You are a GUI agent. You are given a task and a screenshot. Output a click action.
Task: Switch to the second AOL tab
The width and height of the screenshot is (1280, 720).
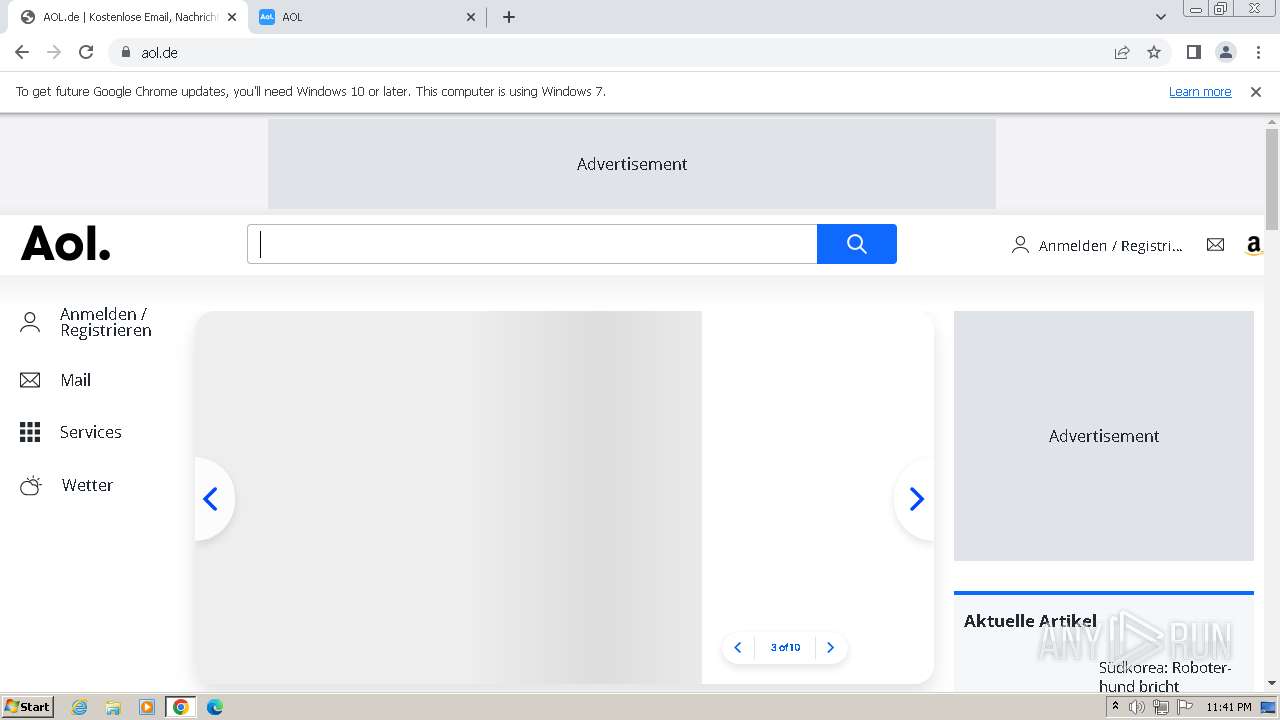368,17
